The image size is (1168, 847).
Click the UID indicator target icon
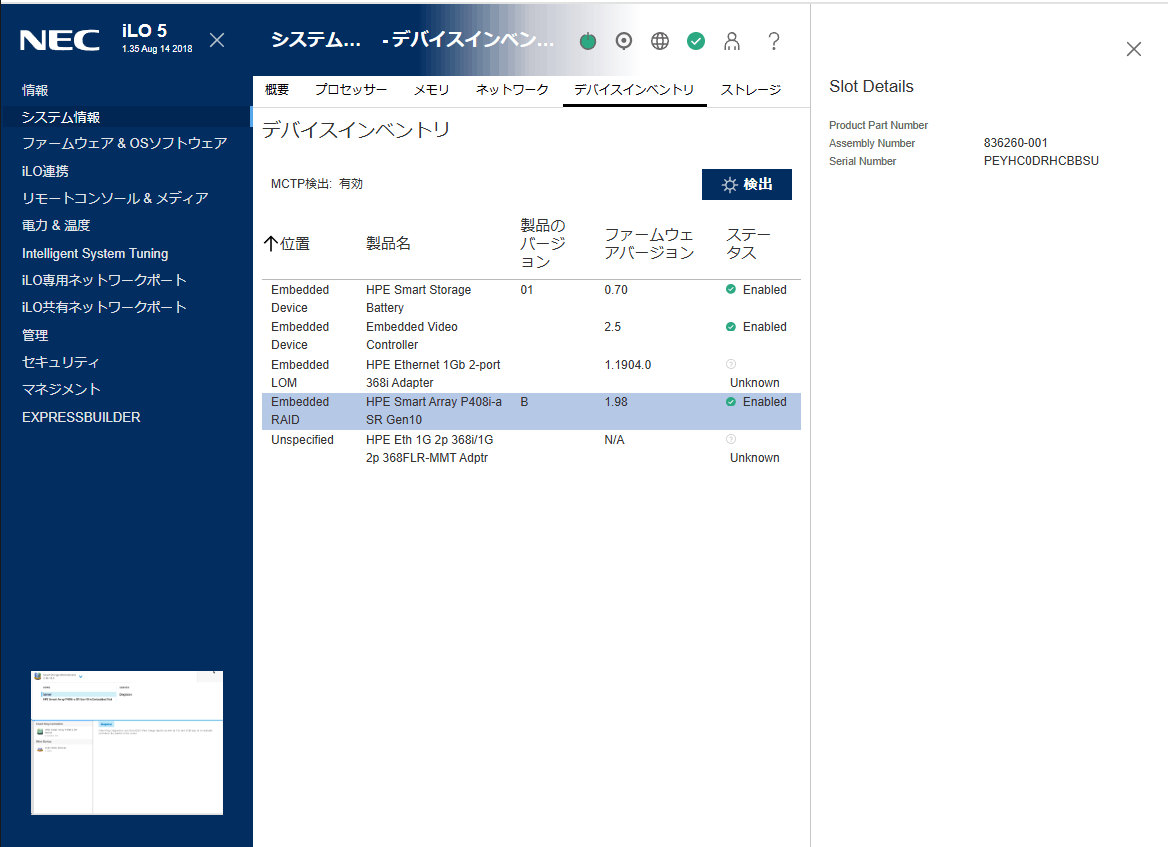623,41
